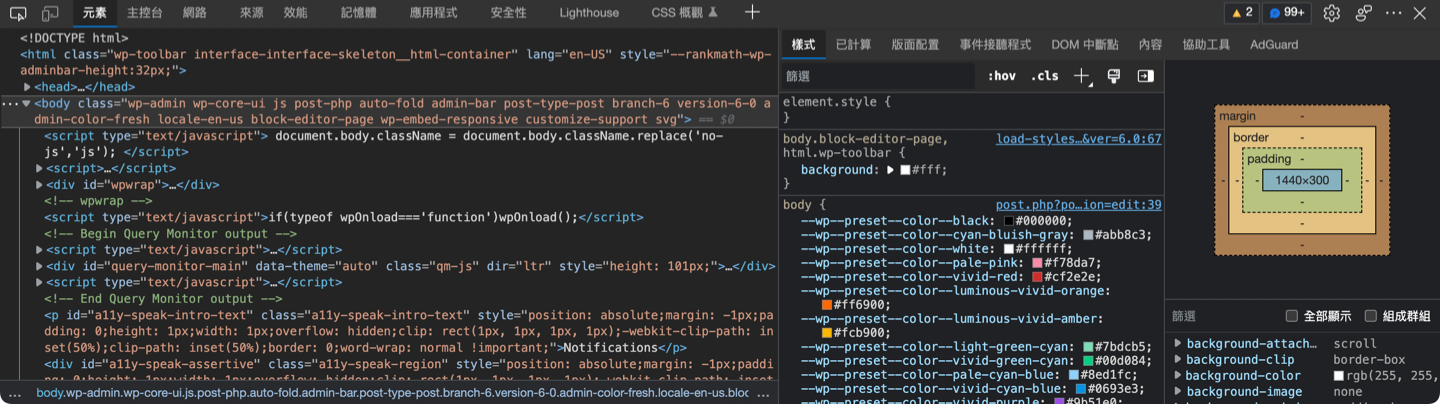This screenshot has height=404, width=1440.
Task: Toggle the computed styles sidebar icon
Action: [x=1145, y=76]
